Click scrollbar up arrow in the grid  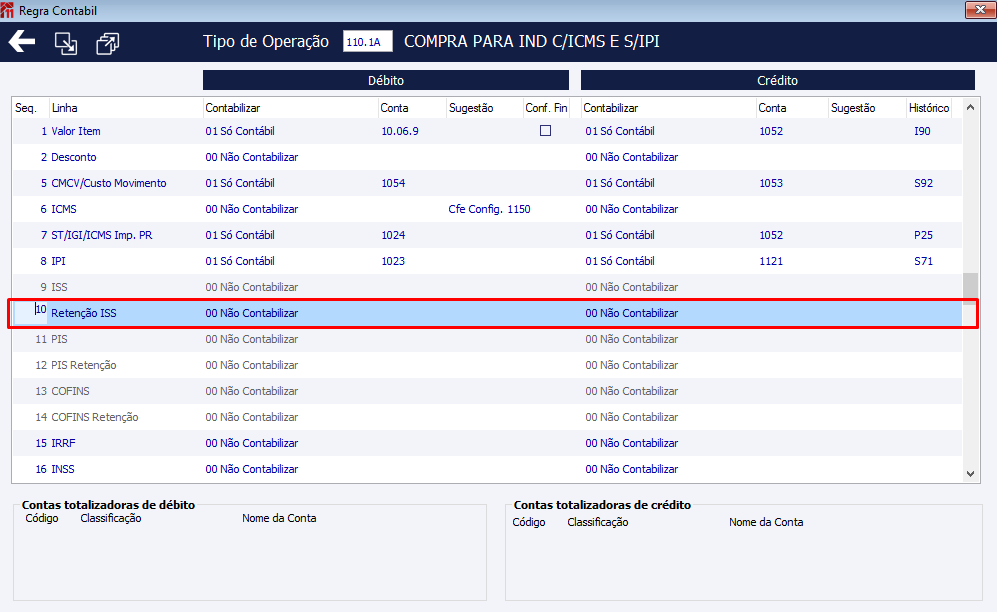tap(970, 107)
